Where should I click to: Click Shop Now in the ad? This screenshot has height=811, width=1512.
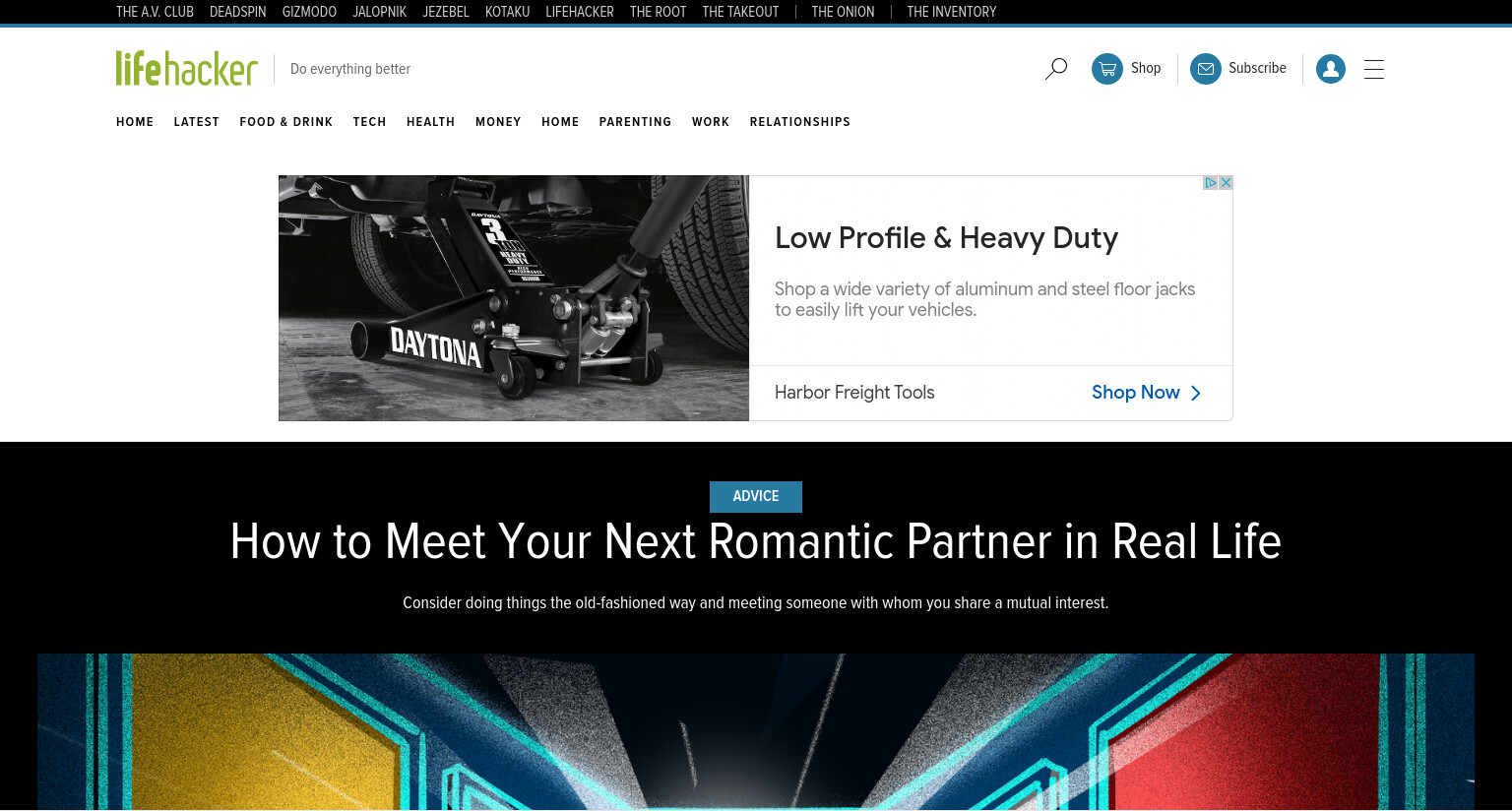tap(1136, 392)
